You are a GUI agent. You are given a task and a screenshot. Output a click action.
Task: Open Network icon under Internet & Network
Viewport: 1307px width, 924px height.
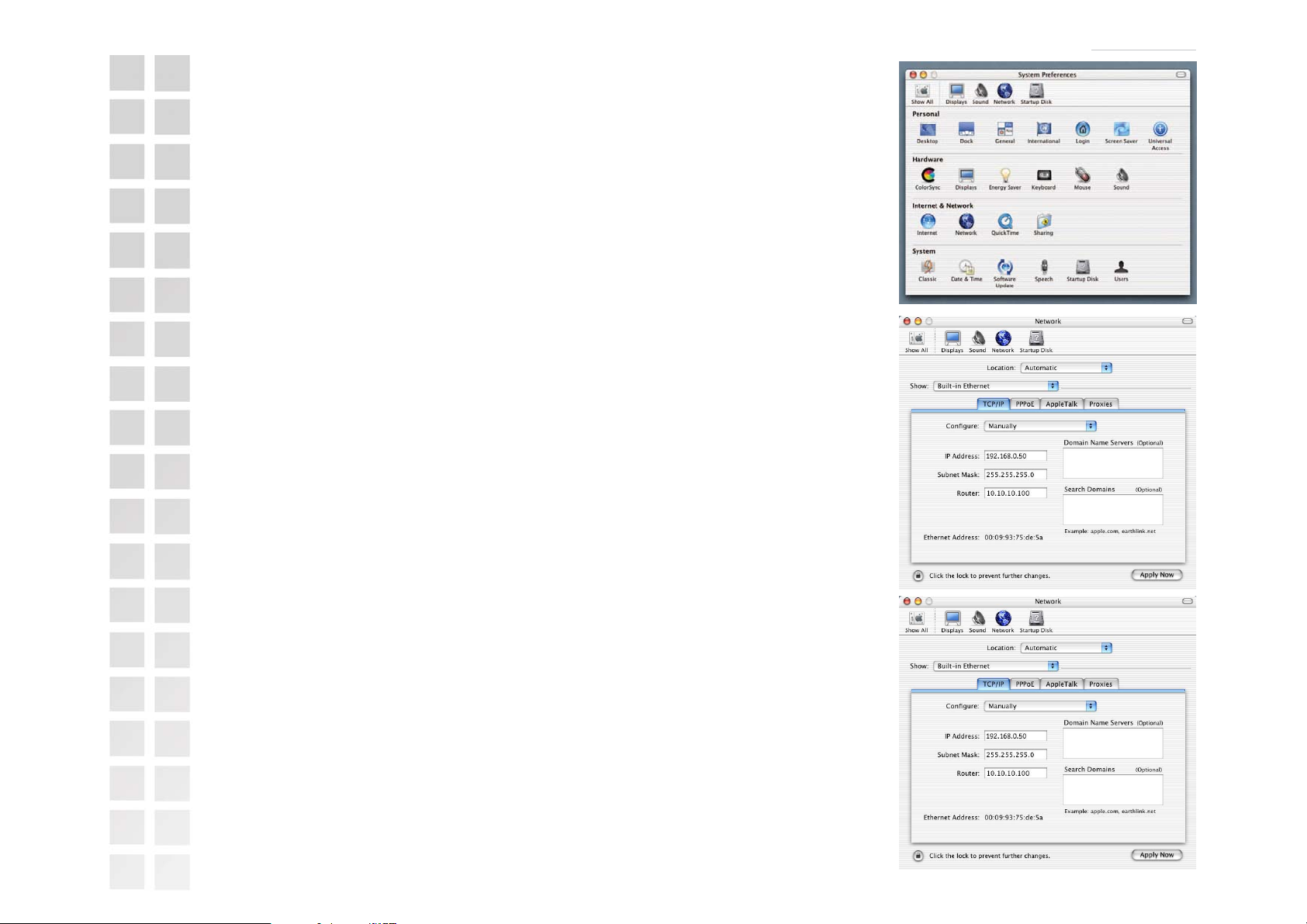966,225
